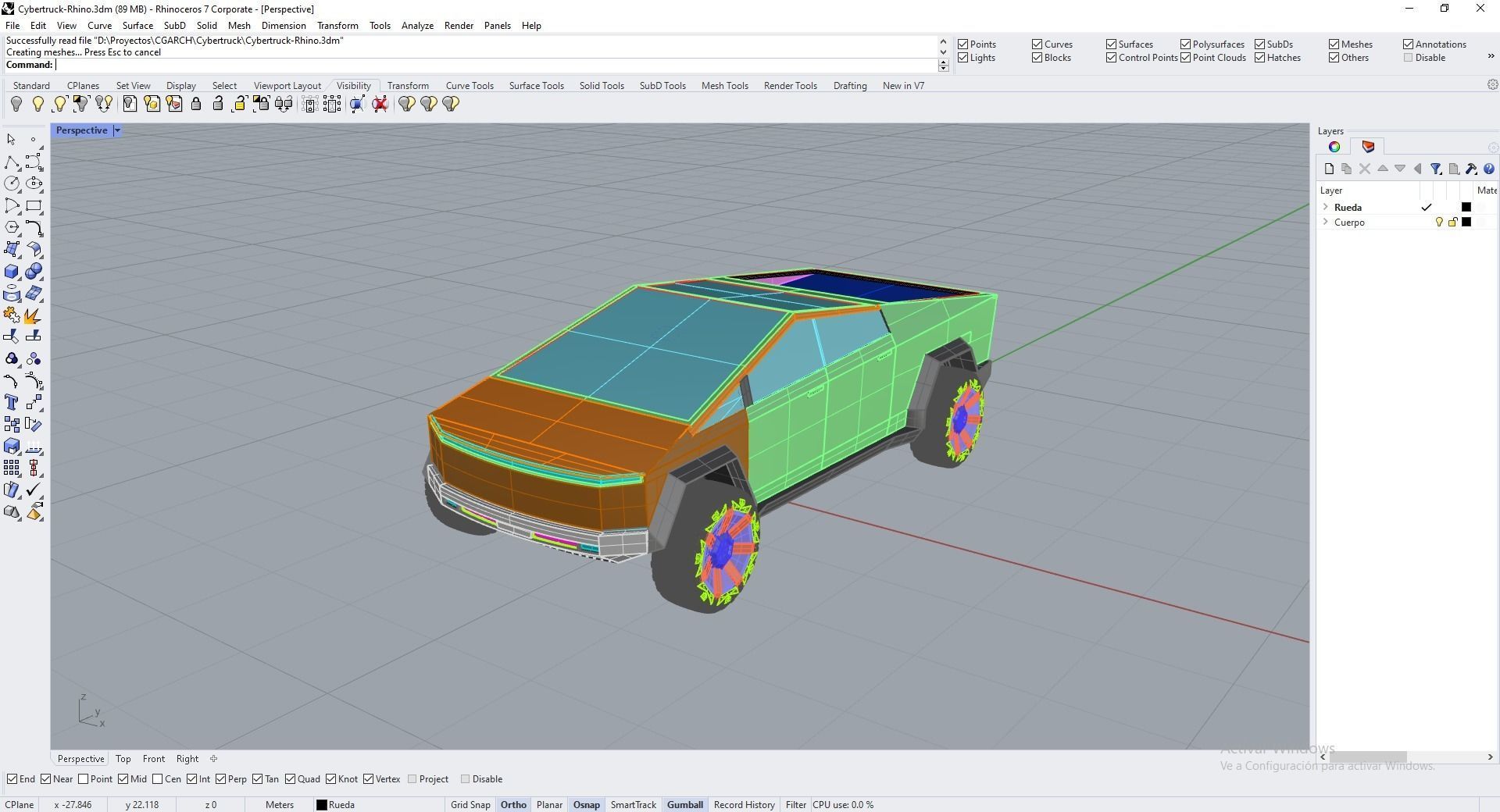Open the layer filter funnel icon

click(x=1435, y=169)
